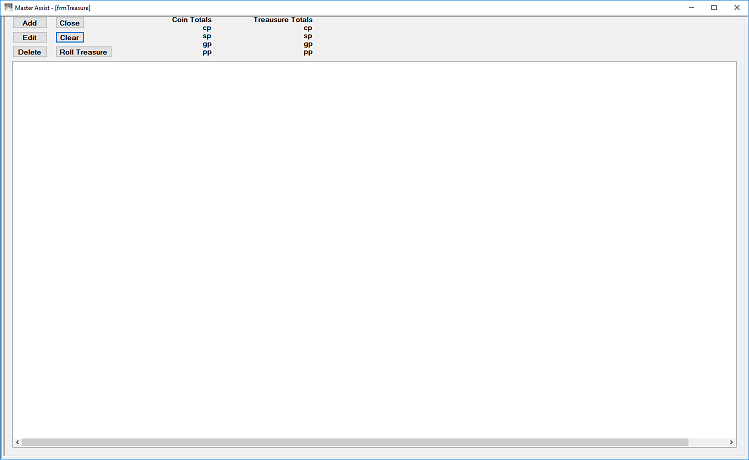The image size is (749, 460).
Task: Click the cp label under Coin Totals
Action: click(207, 28)
